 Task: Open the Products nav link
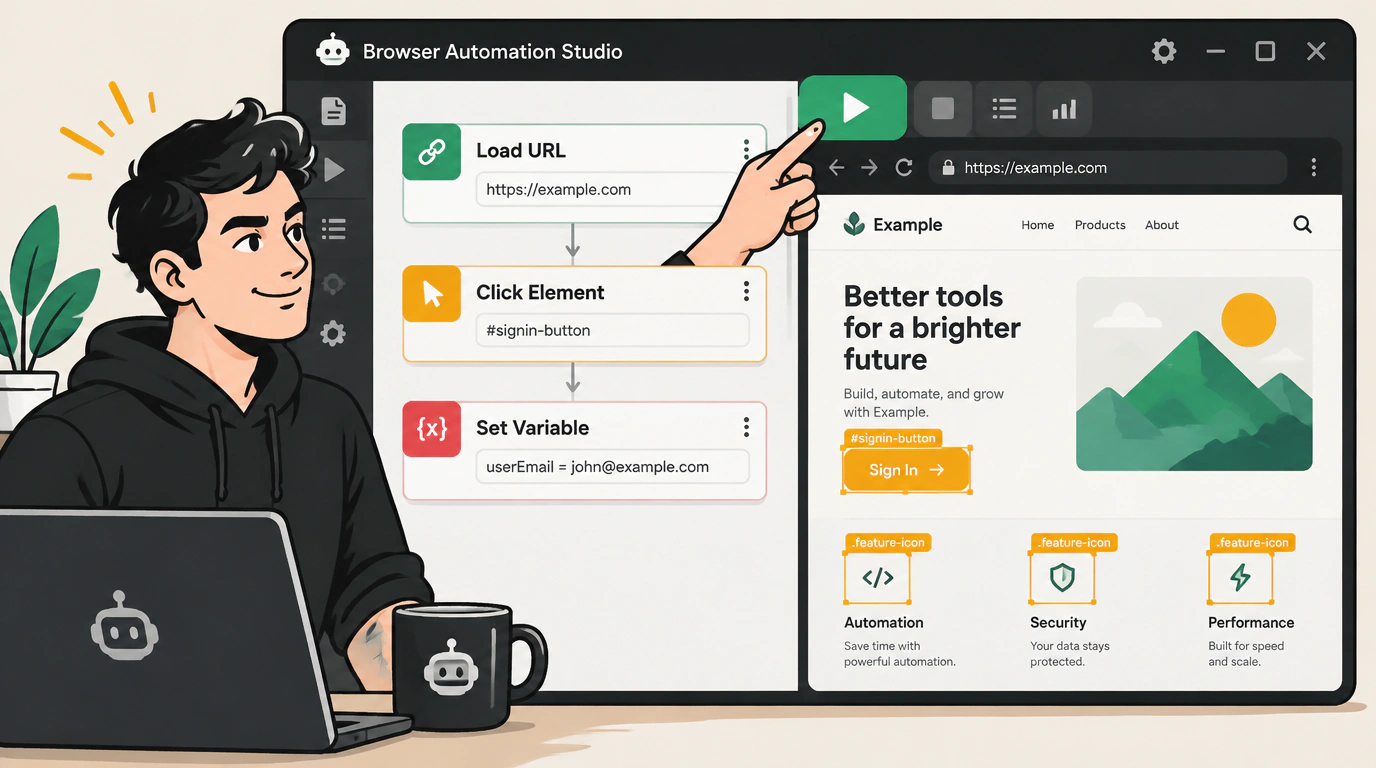(x=1100, y=225)
